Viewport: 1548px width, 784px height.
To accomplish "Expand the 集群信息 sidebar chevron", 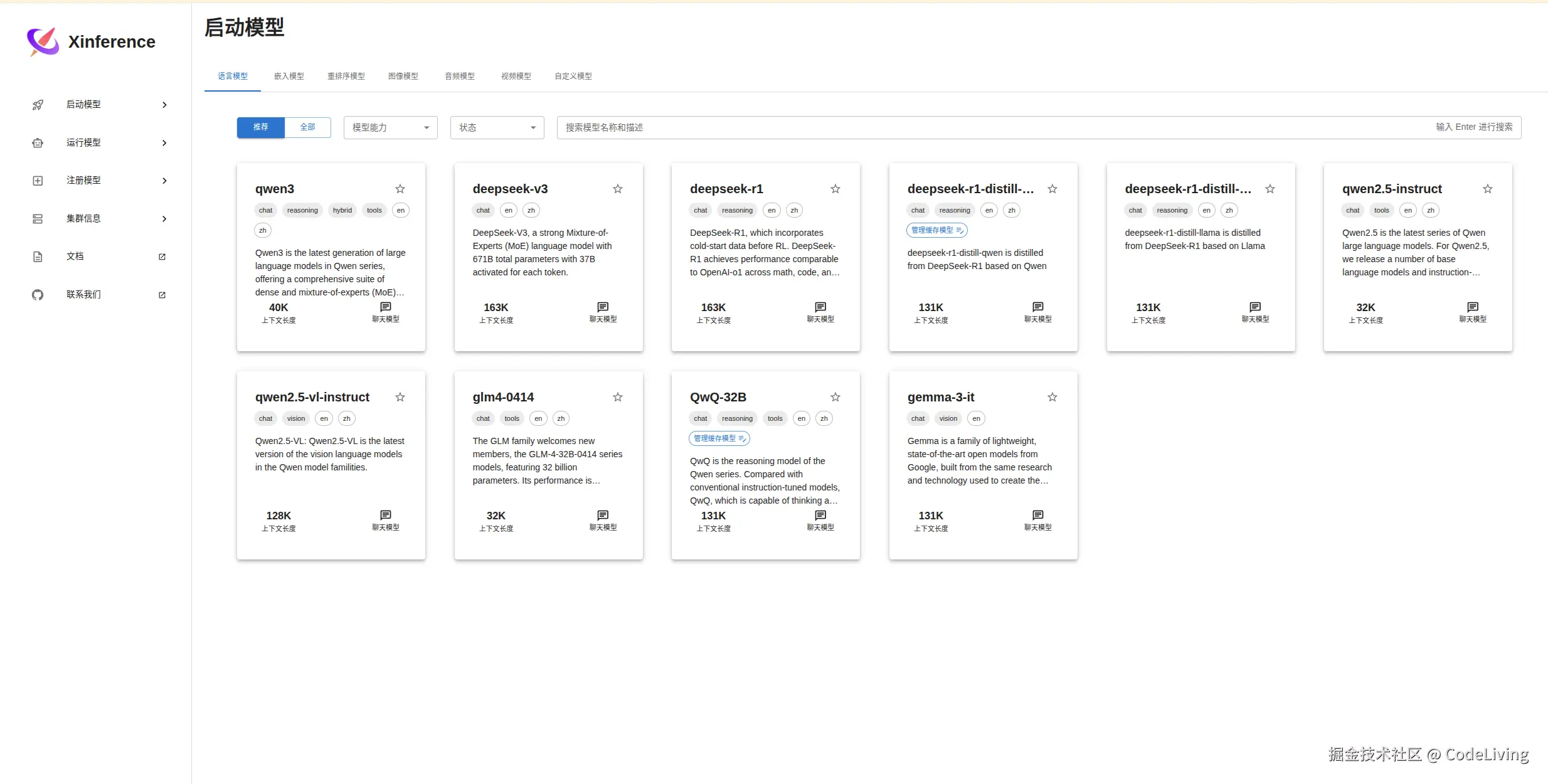I will coord(164,219).
